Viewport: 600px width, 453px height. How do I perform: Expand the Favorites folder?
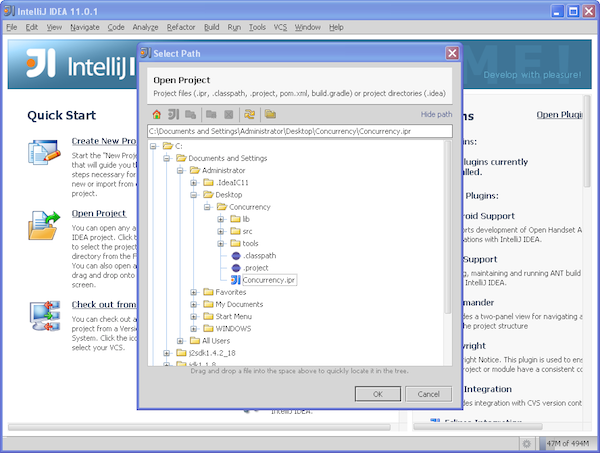coord(194,292)
